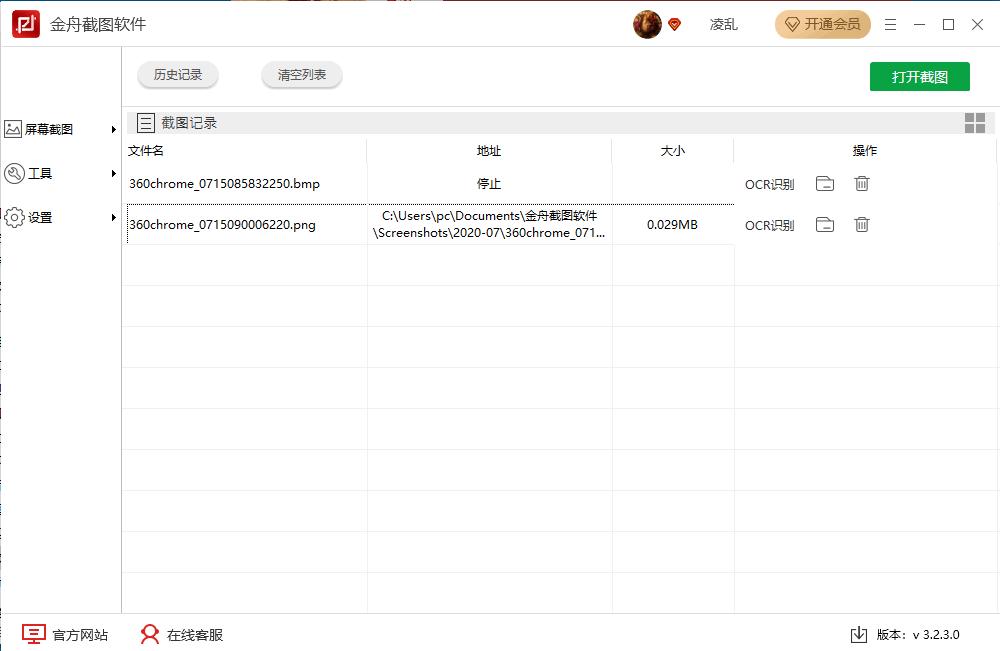
Task: Click the 官方网站 monitor icon
Action: (34, 634)
